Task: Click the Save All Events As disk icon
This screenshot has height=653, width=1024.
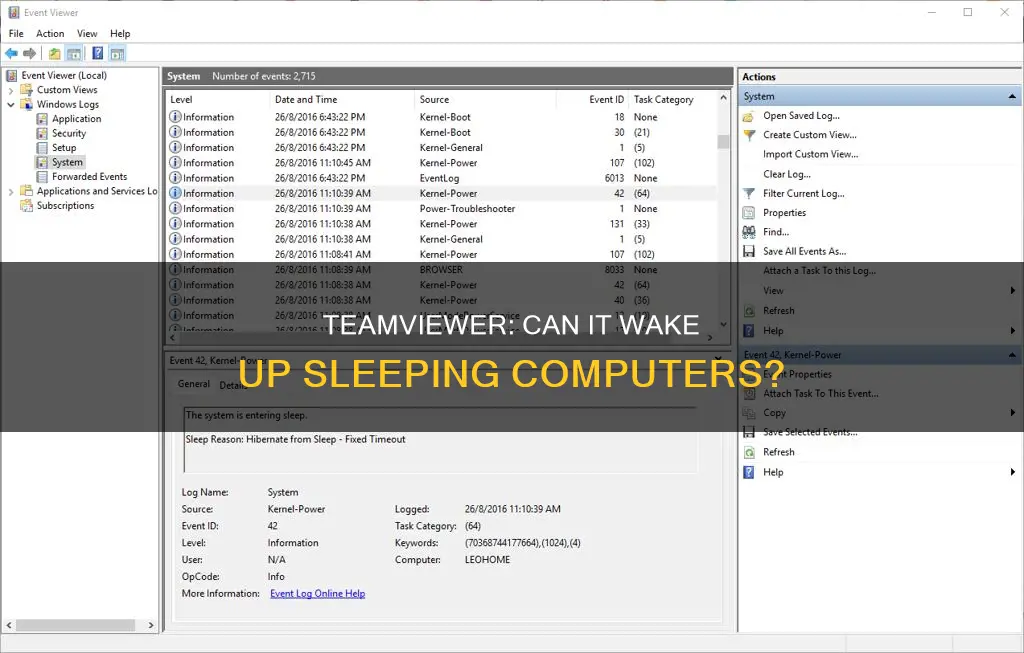Action: (749, 251)
